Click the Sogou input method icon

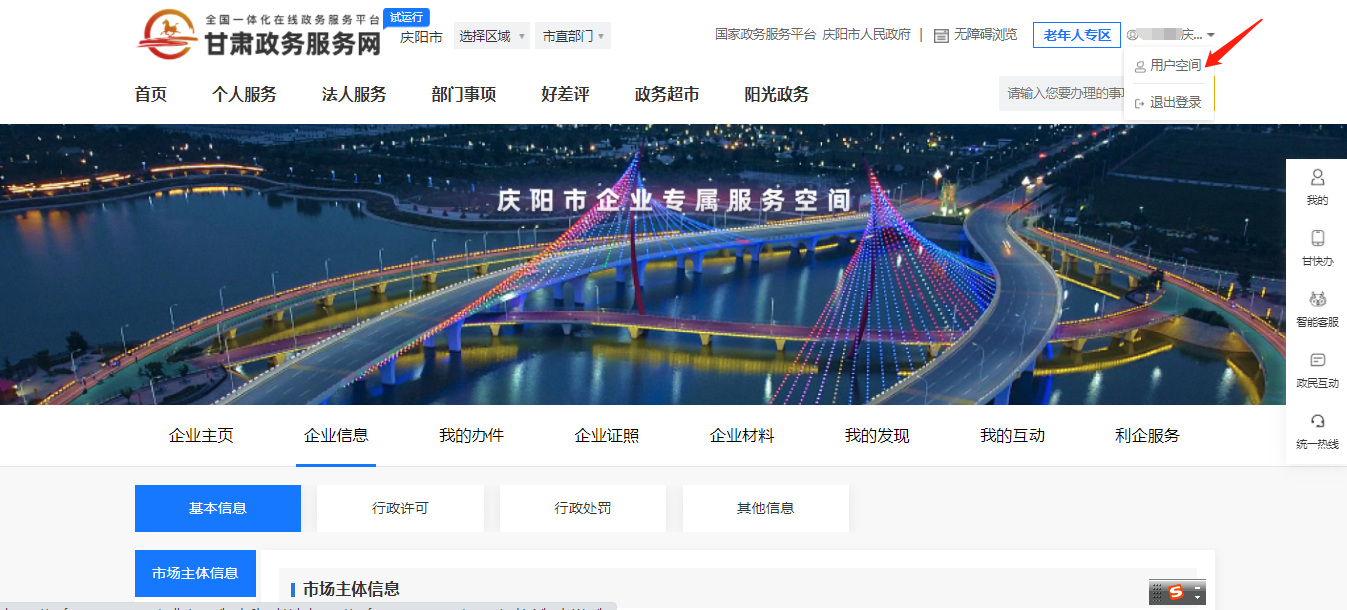1176,592
